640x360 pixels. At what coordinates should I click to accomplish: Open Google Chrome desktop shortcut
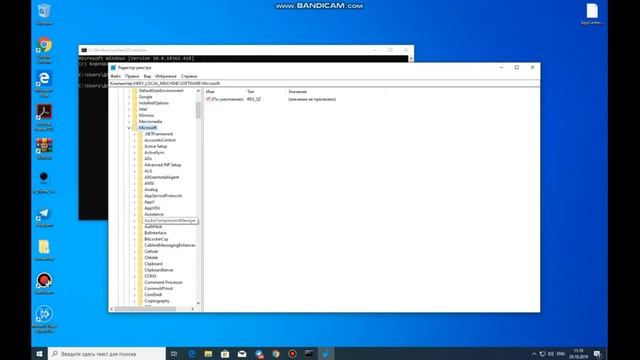(x=44, y=50)
